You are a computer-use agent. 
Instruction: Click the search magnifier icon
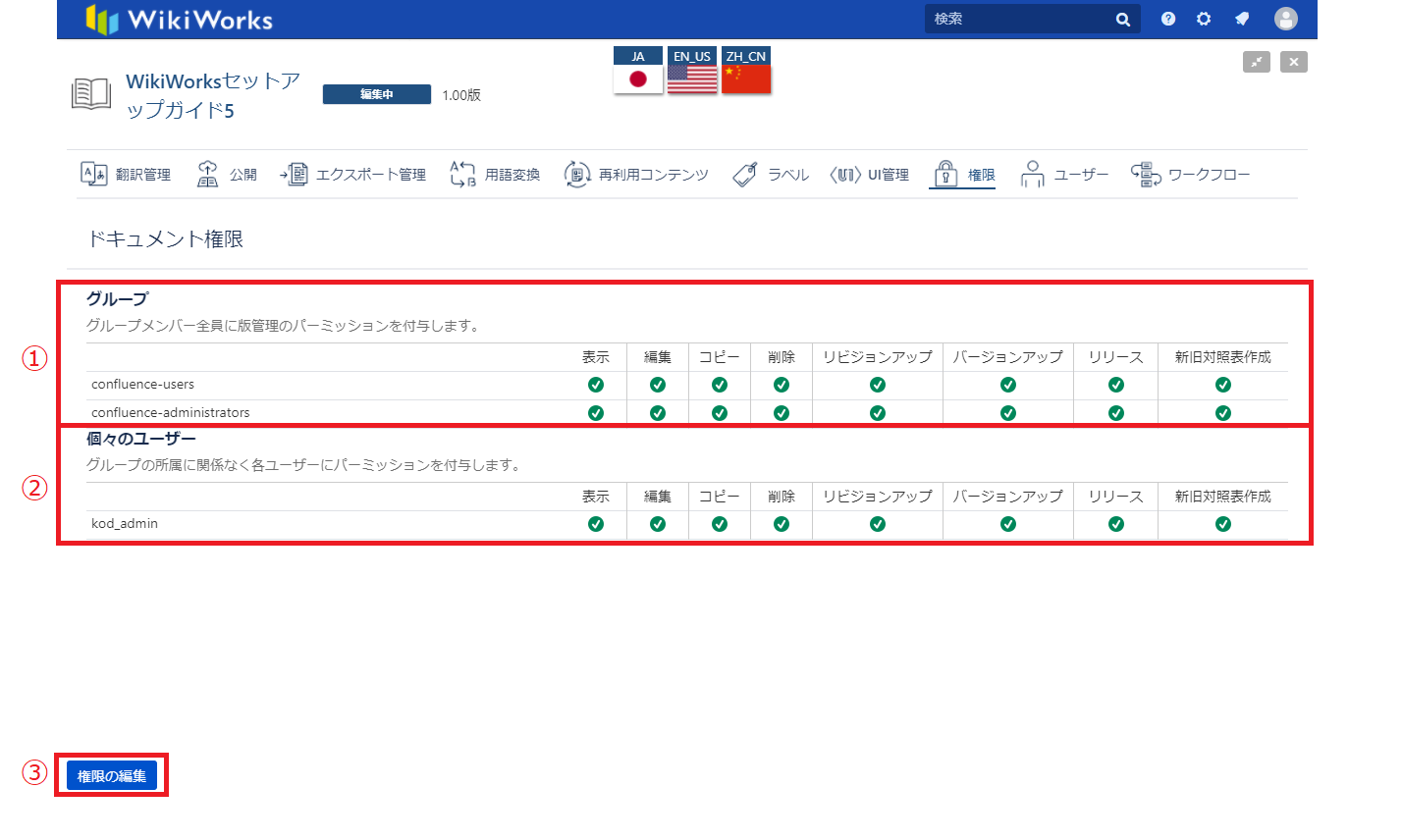coord(1123,20)
